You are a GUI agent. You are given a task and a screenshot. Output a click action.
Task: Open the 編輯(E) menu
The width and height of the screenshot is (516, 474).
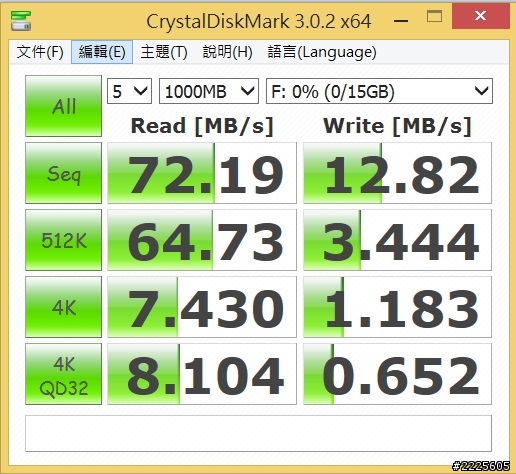pyautogui.click(x=102, y=52)
